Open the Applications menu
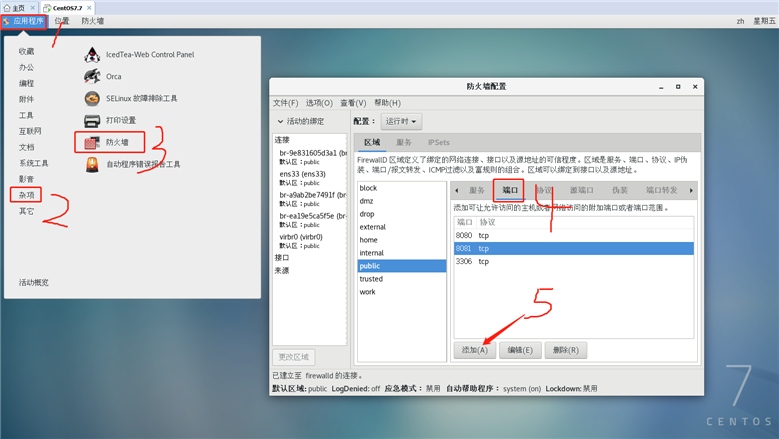The height and width of the screenshot is (439, 779). pyautogui.click(x=24, y=21)
